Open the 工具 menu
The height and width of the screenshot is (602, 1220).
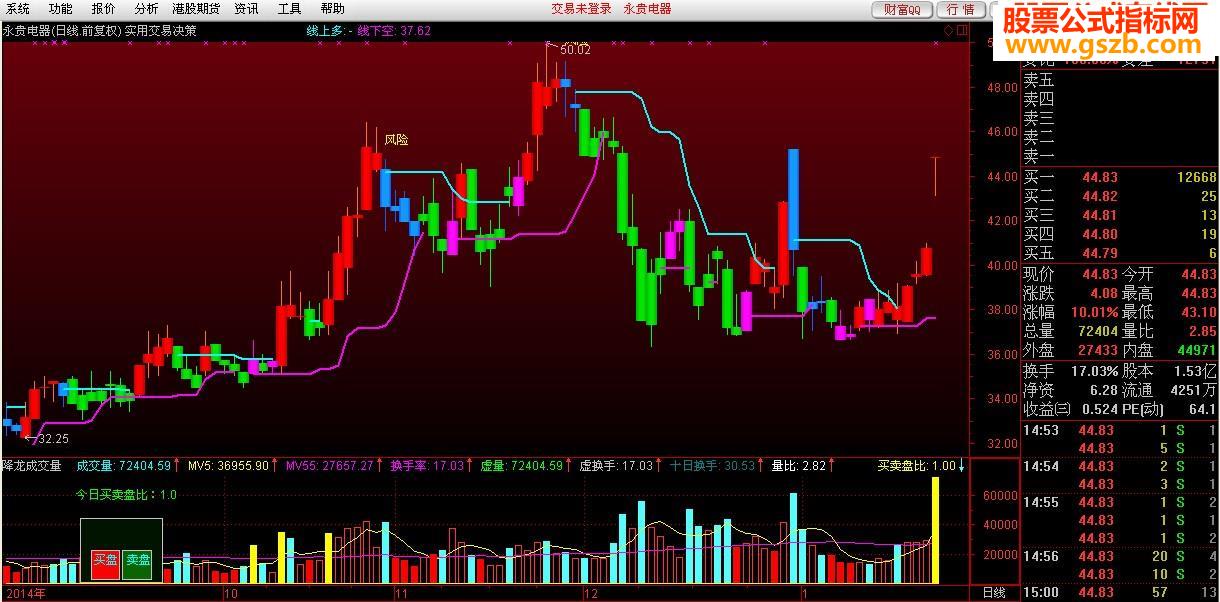click(x=289, y=8)
